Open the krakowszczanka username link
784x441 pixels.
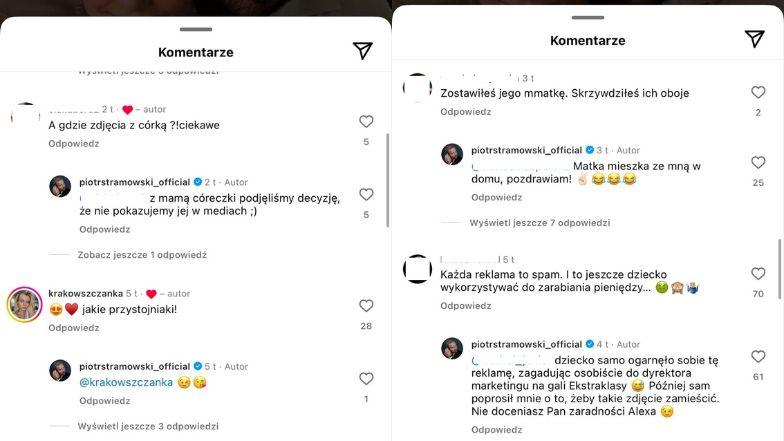pyautogui.click(x=85, y=294)
